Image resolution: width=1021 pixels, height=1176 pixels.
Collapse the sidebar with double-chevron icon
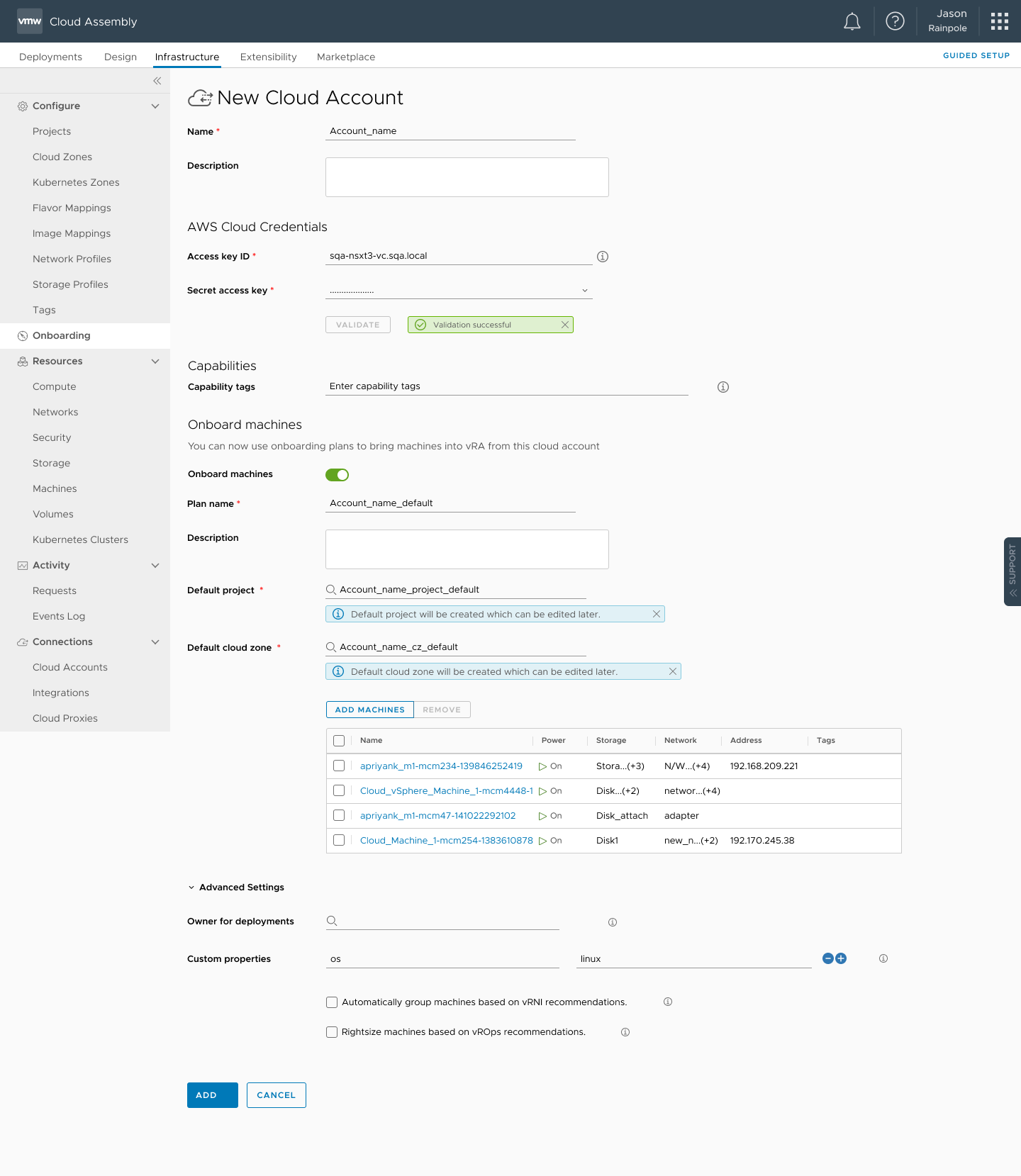point(157,81)
